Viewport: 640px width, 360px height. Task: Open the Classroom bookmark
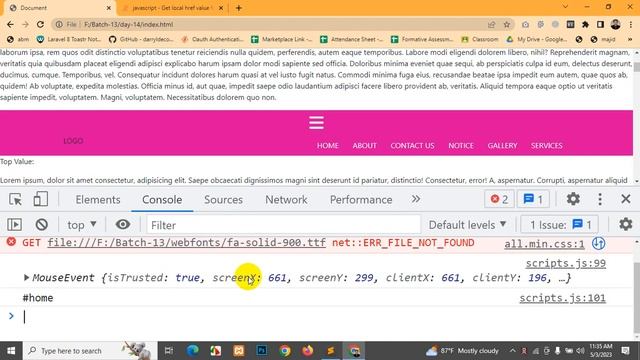click(x=480, y=39)
